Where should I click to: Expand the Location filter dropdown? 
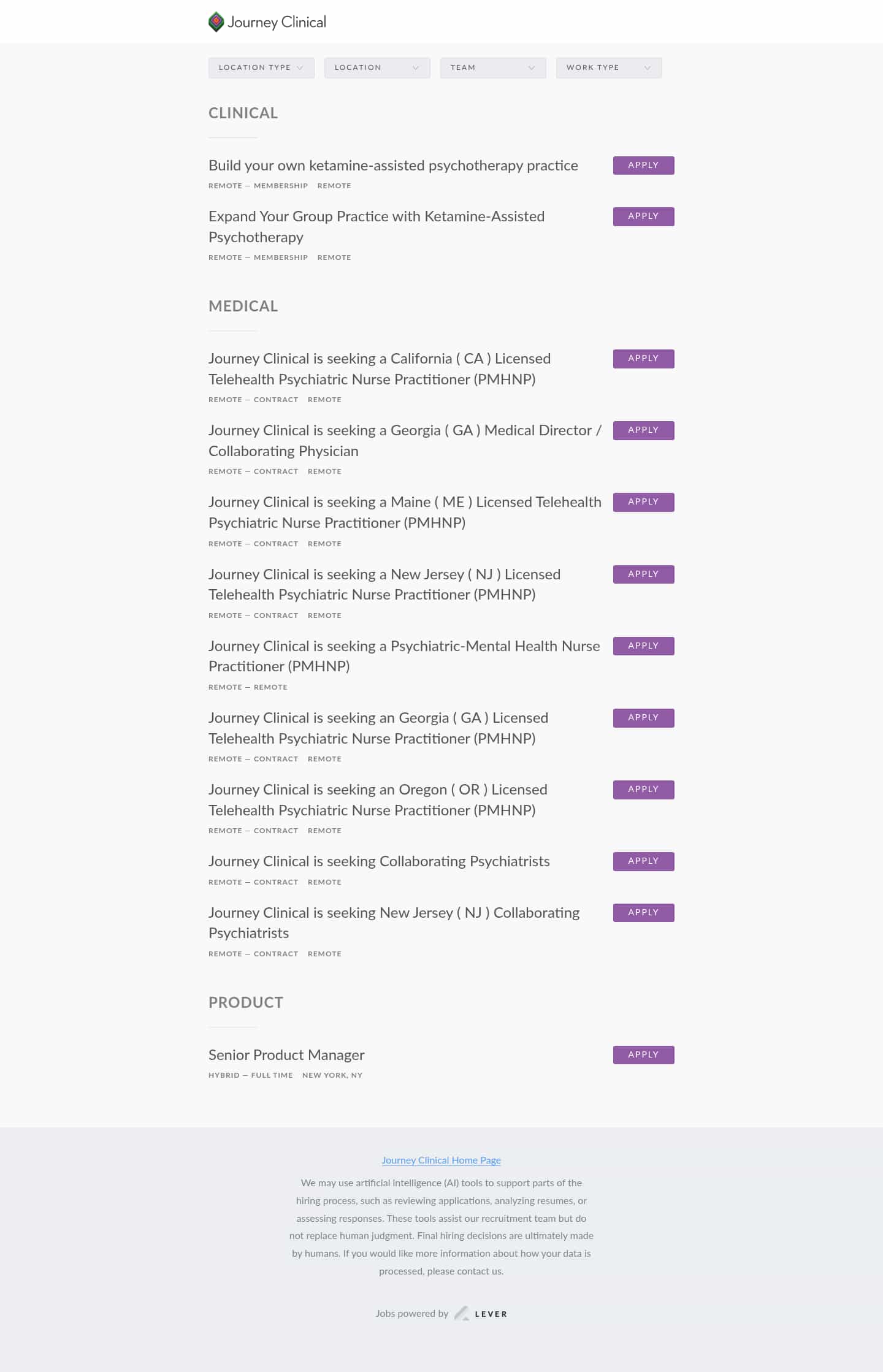(377, 67)
